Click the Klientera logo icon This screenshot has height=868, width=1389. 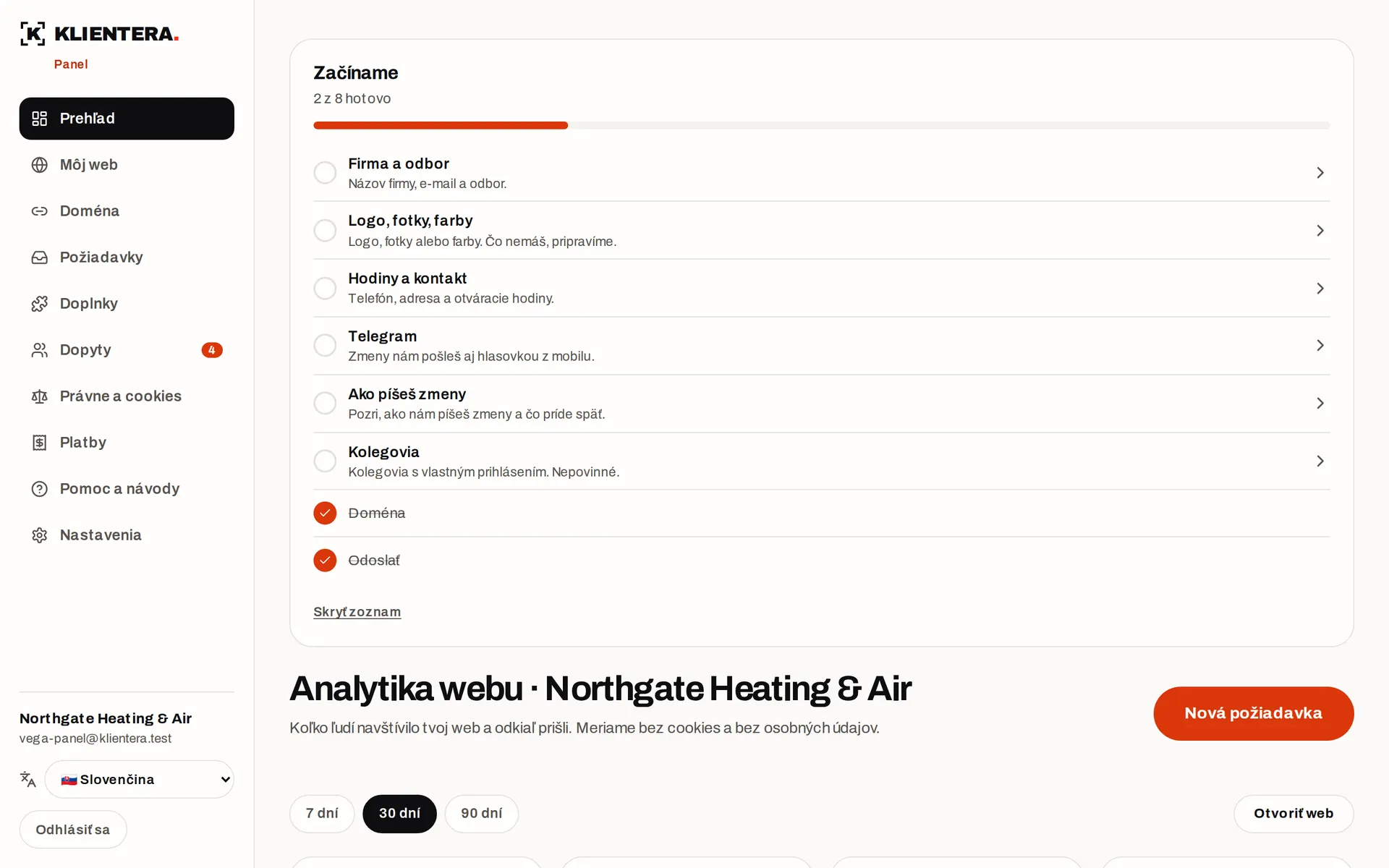pos(33,33)
